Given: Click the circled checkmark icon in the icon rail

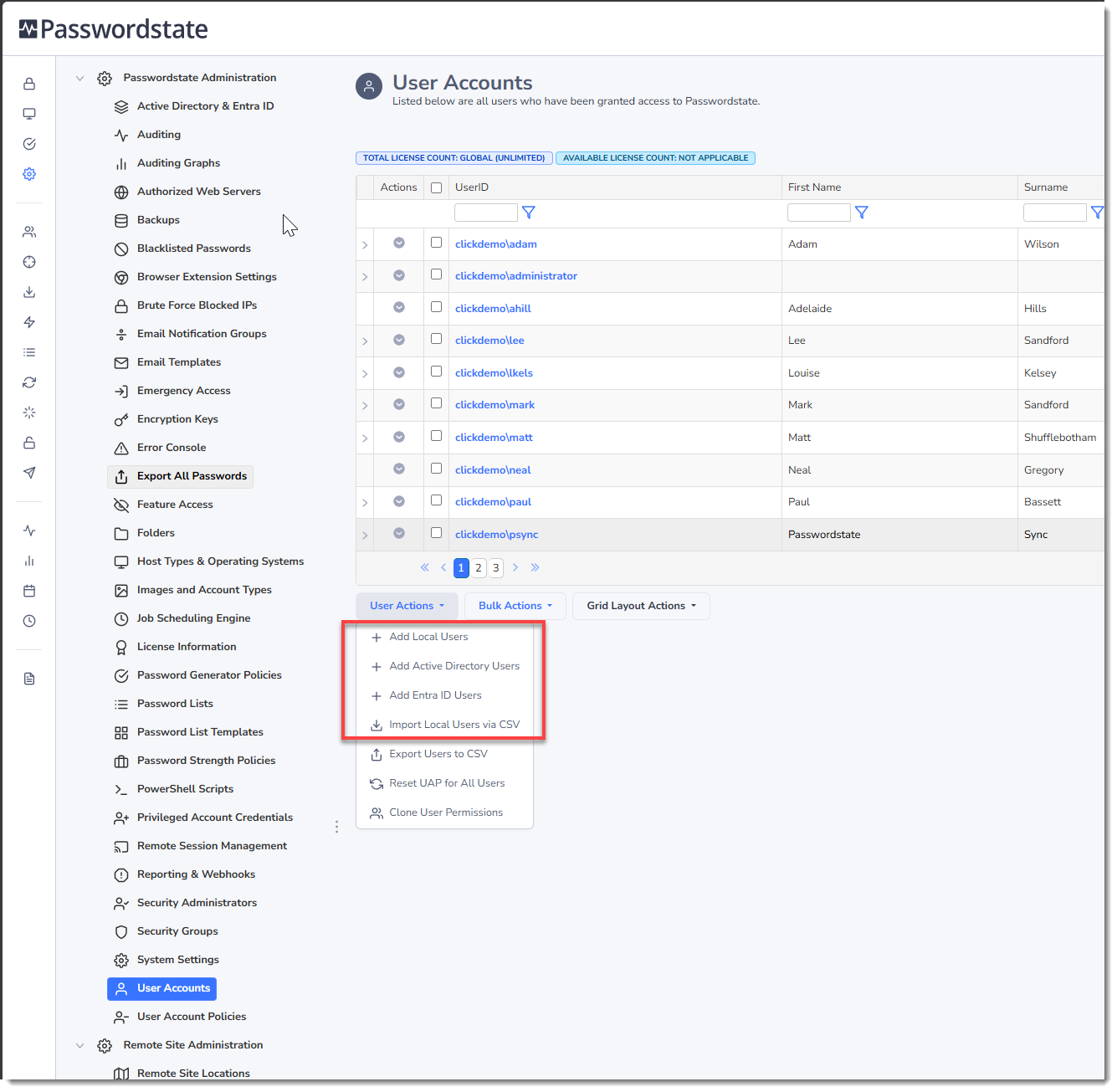Looking at the screenshot, I should 29,144.
